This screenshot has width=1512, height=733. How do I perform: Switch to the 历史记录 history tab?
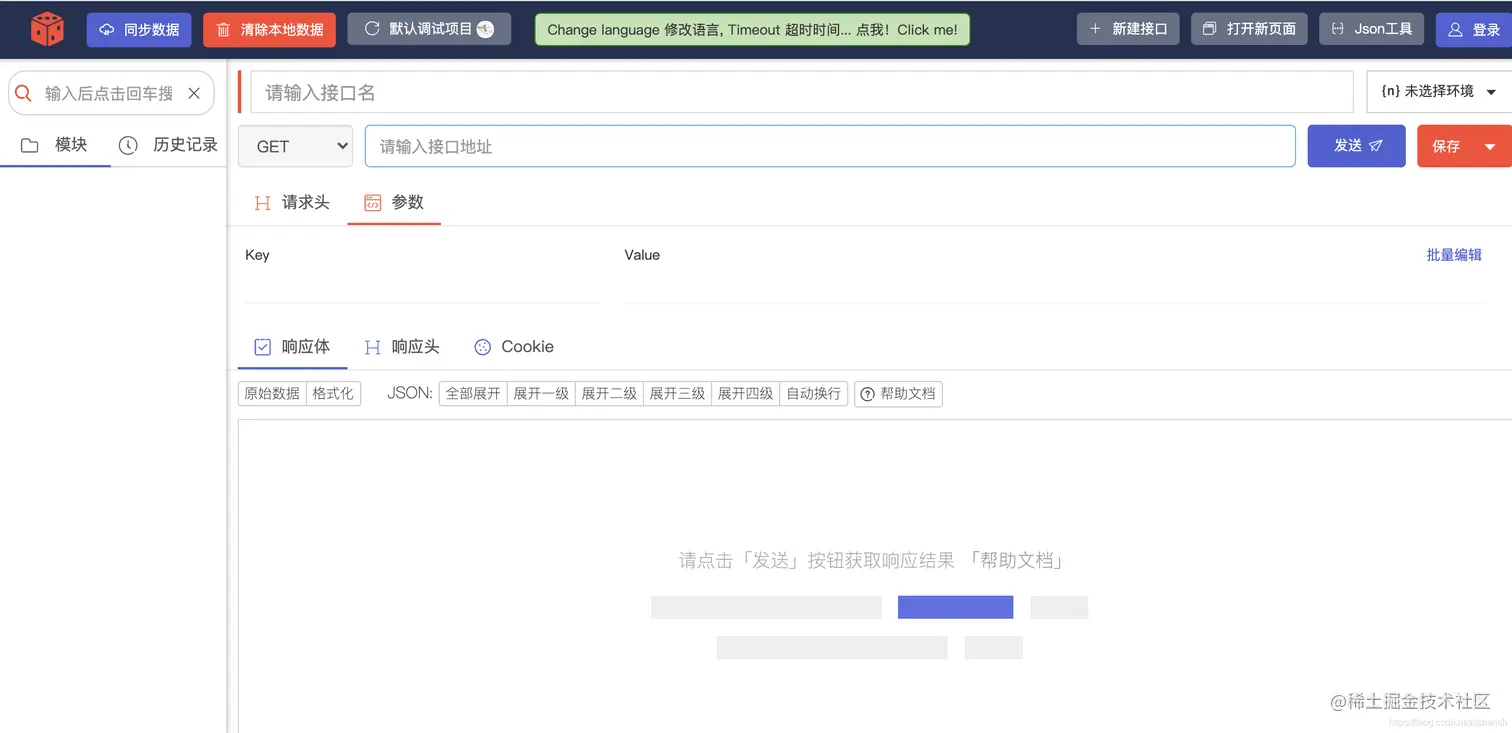[168, 145]
